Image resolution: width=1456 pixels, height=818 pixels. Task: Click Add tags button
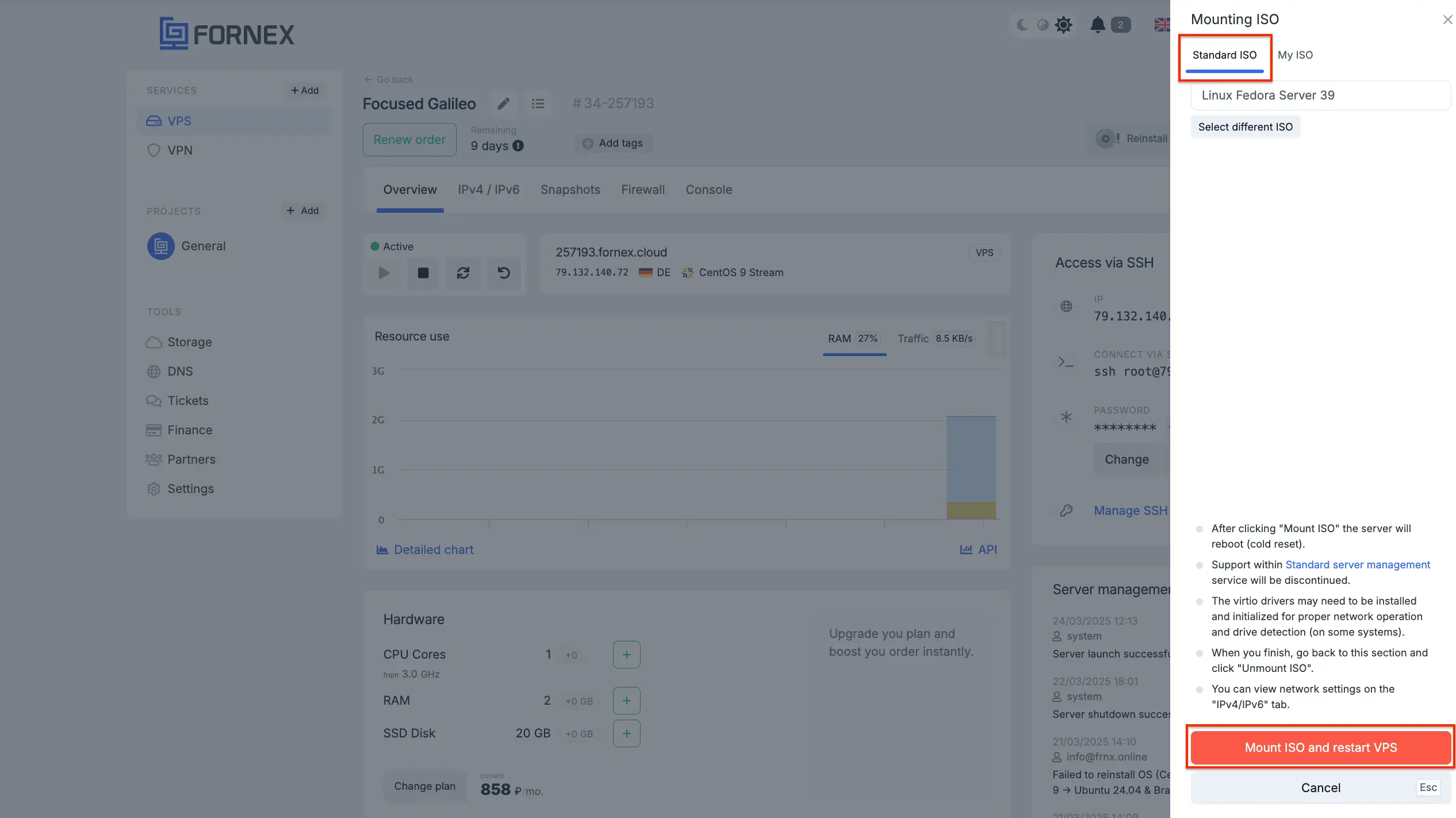click(x=612, y=143)
